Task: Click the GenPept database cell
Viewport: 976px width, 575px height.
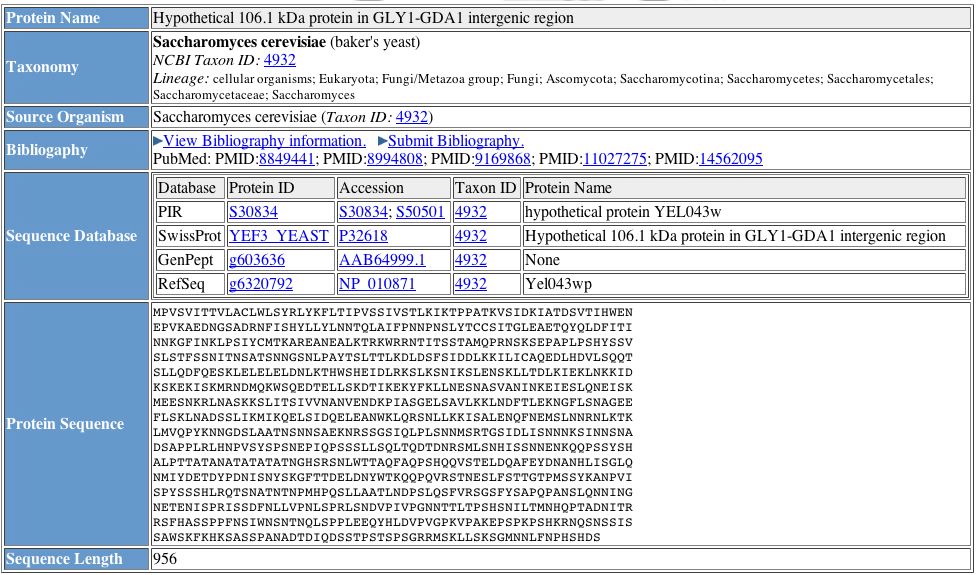Action: [x=189, y=259]
